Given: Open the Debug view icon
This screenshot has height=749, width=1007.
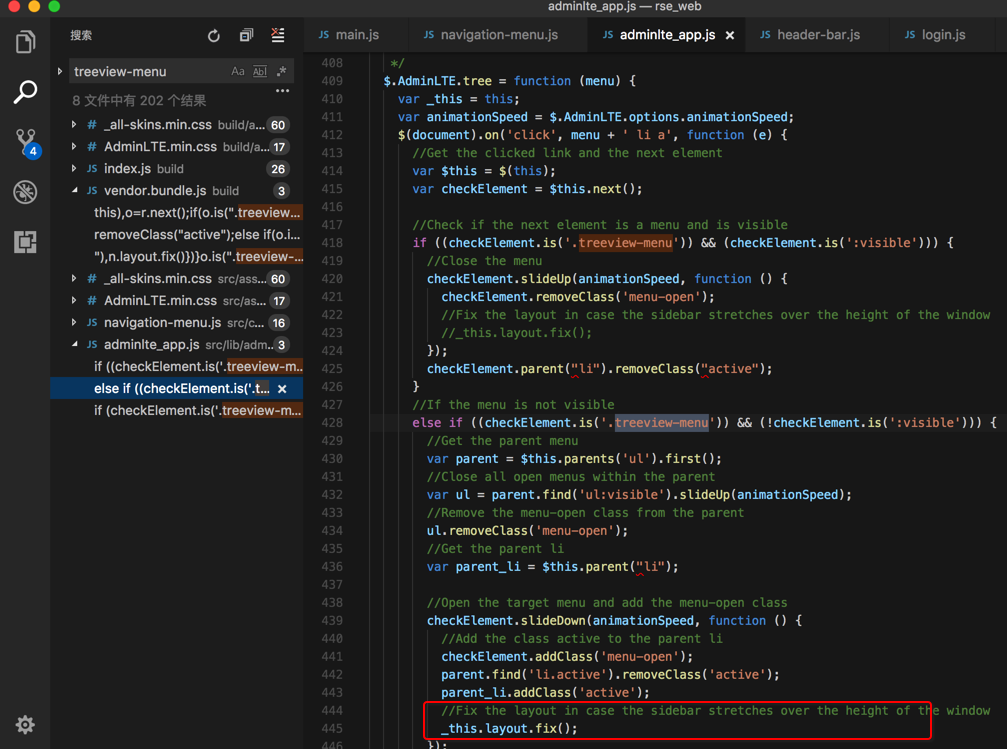Looking at the screenshot, I should click(25, 192).
